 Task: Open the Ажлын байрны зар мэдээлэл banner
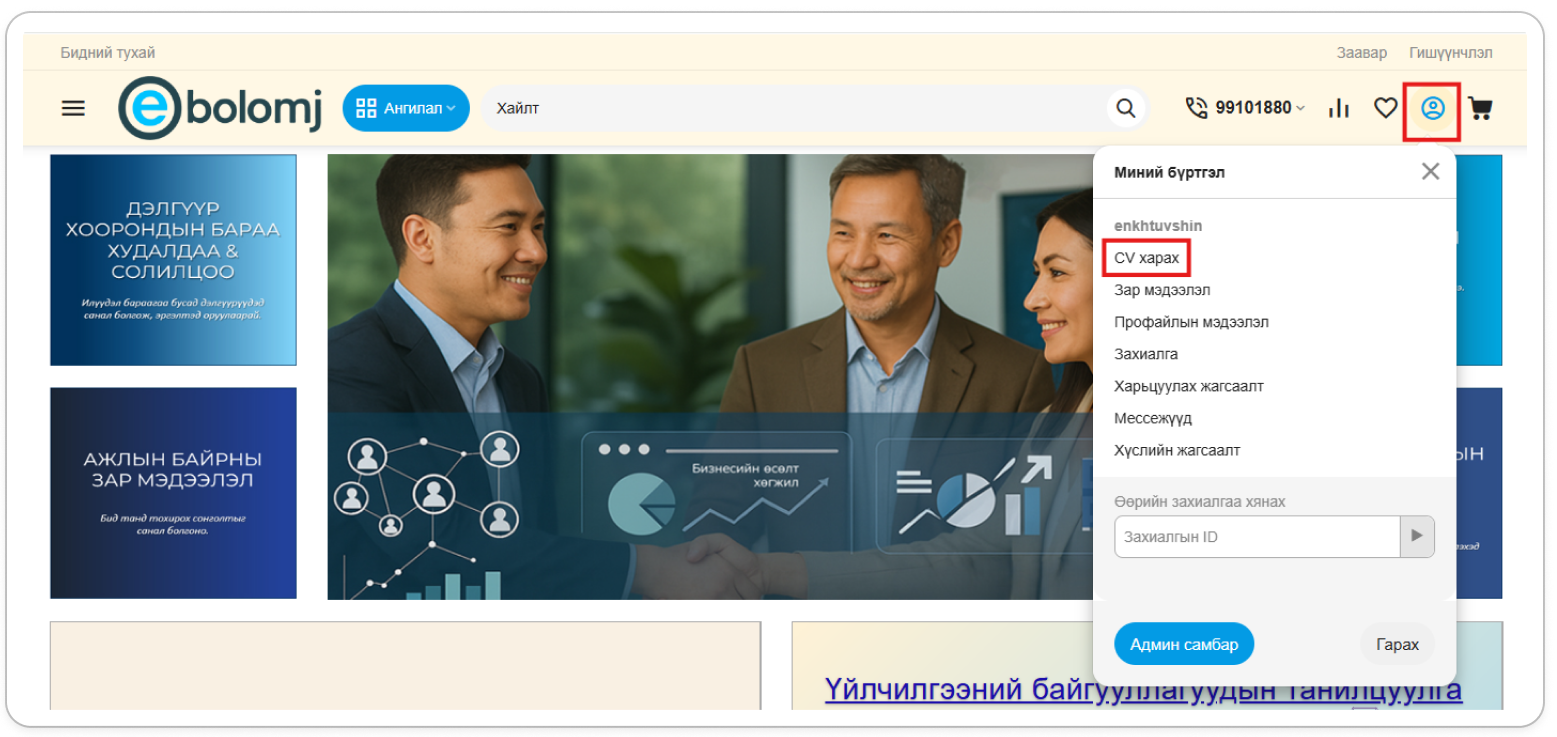(x=173, y=493)
